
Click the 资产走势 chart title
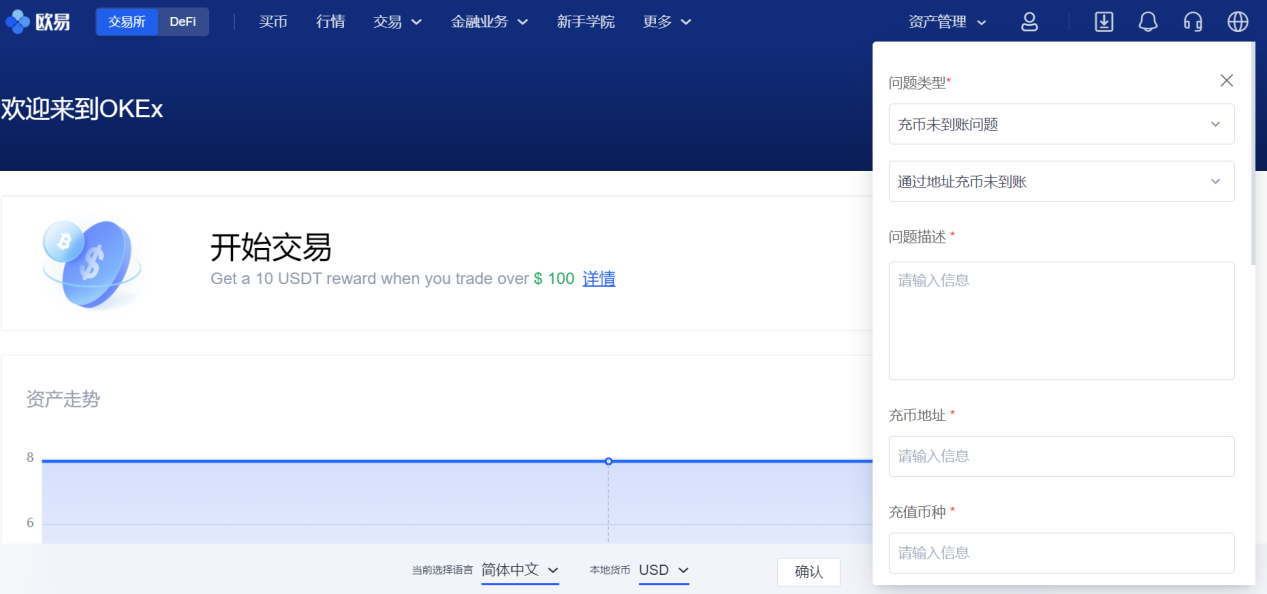[x=63, y=400]
